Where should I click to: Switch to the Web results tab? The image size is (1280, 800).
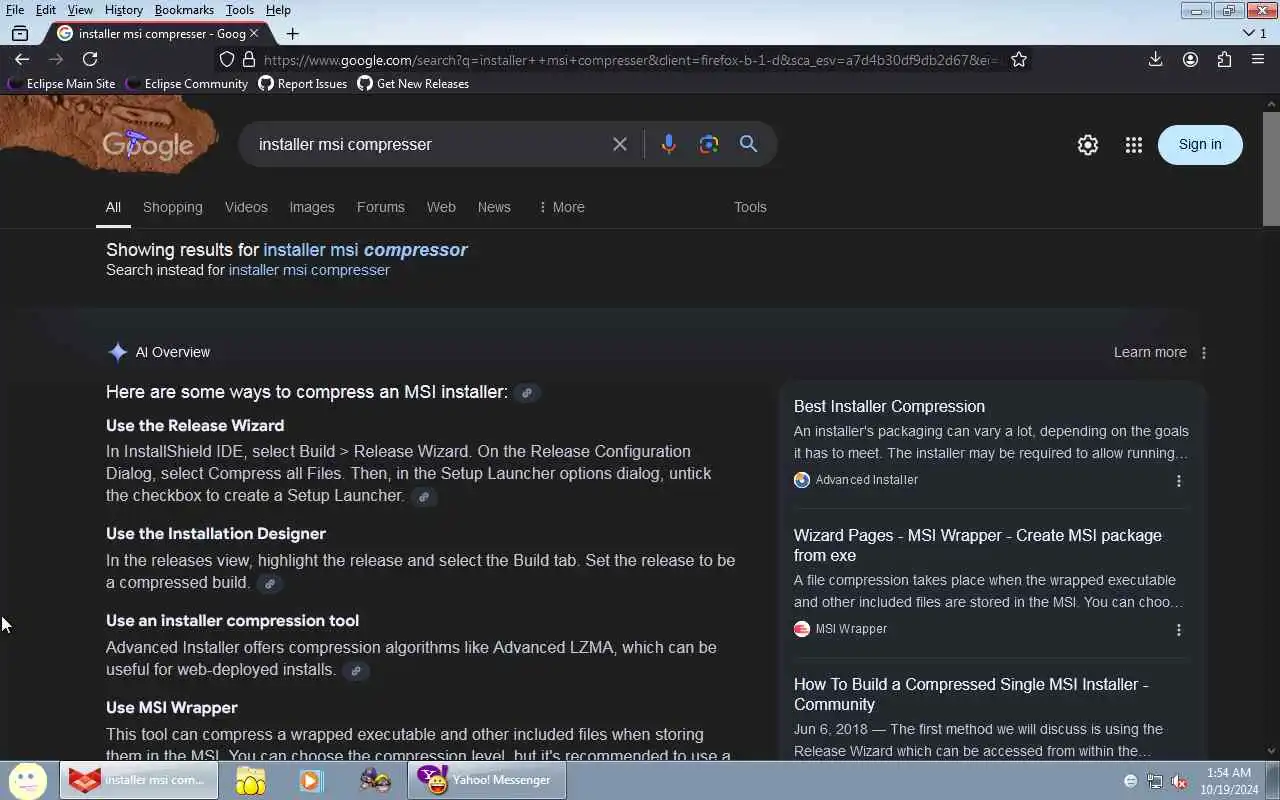point(441,207)
